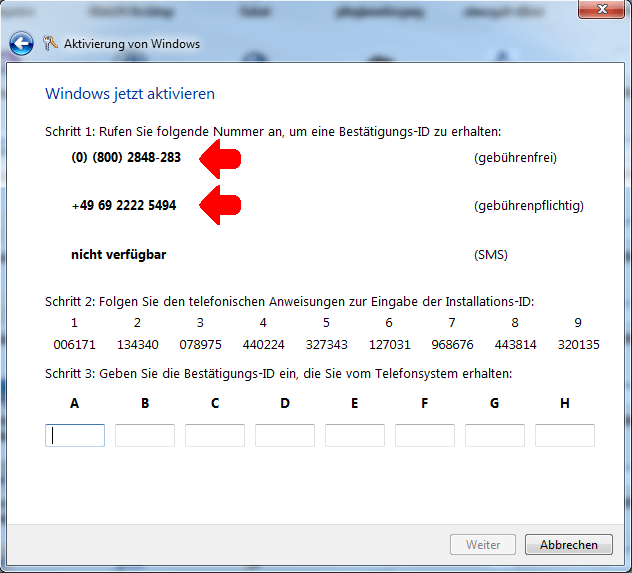Click the keys icon beside Aktivierung von Windows
Screen dimensions: 632x573
click(50, 44)
